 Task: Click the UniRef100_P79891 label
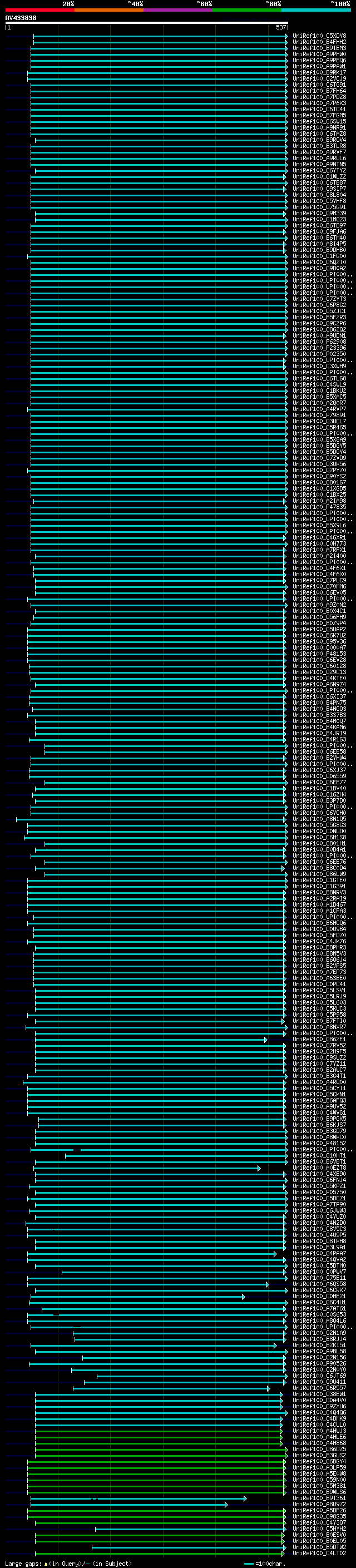319,415
